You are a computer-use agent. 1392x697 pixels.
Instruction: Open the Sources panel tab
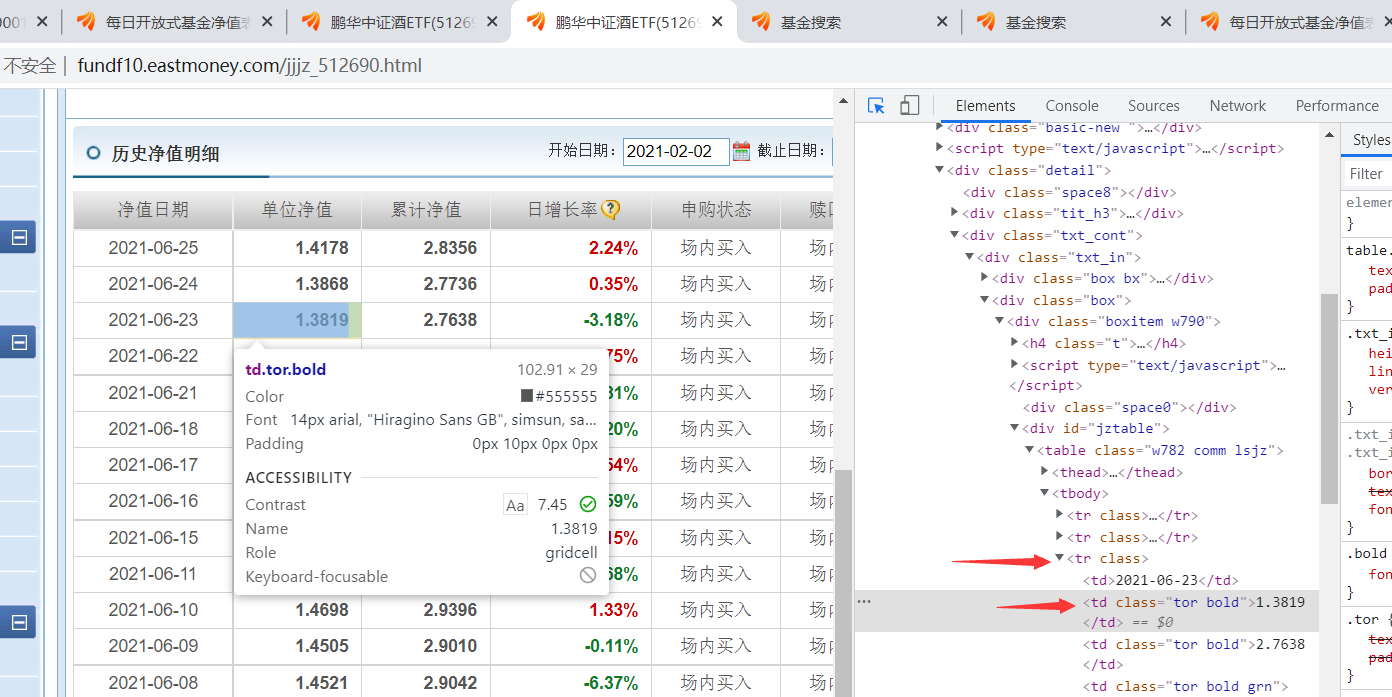click(x=1154, y=106)
